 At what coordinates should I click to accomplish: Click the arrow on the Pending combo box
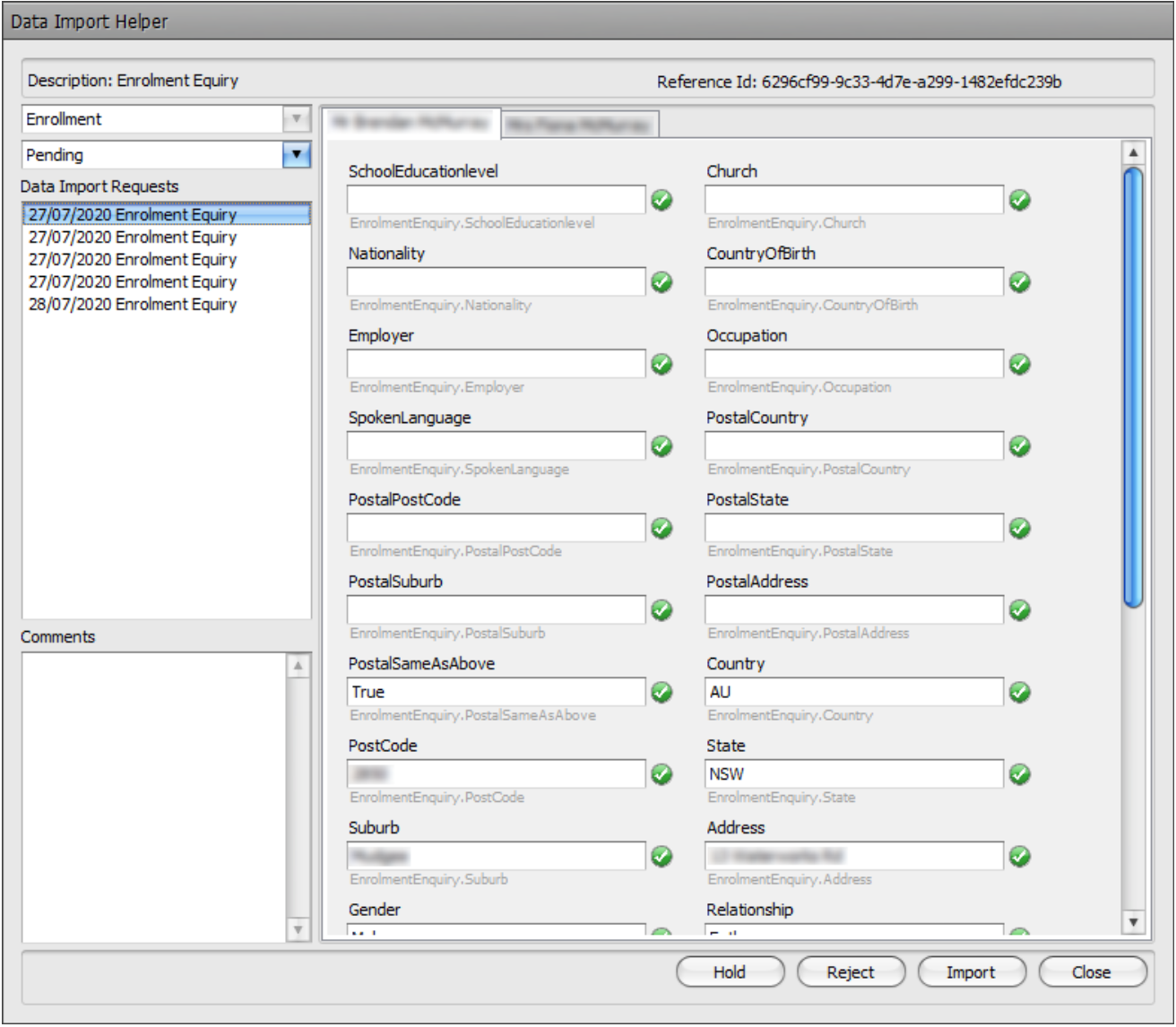tap(296, 155)
